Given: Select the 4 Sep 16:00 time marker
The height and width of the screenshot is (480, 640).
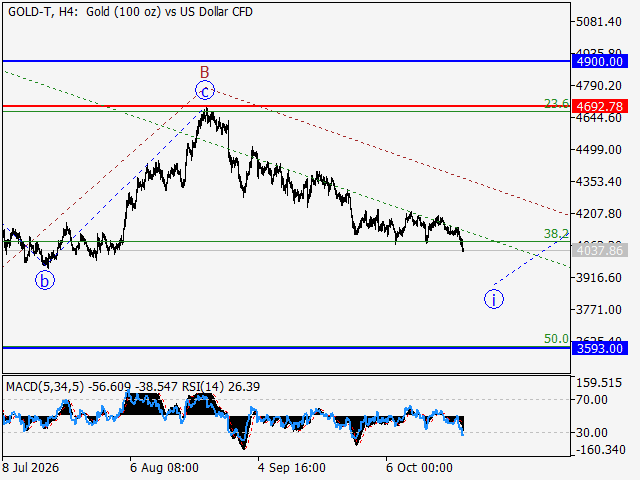Looking at the screenshot, I should [x=292, y=467].
